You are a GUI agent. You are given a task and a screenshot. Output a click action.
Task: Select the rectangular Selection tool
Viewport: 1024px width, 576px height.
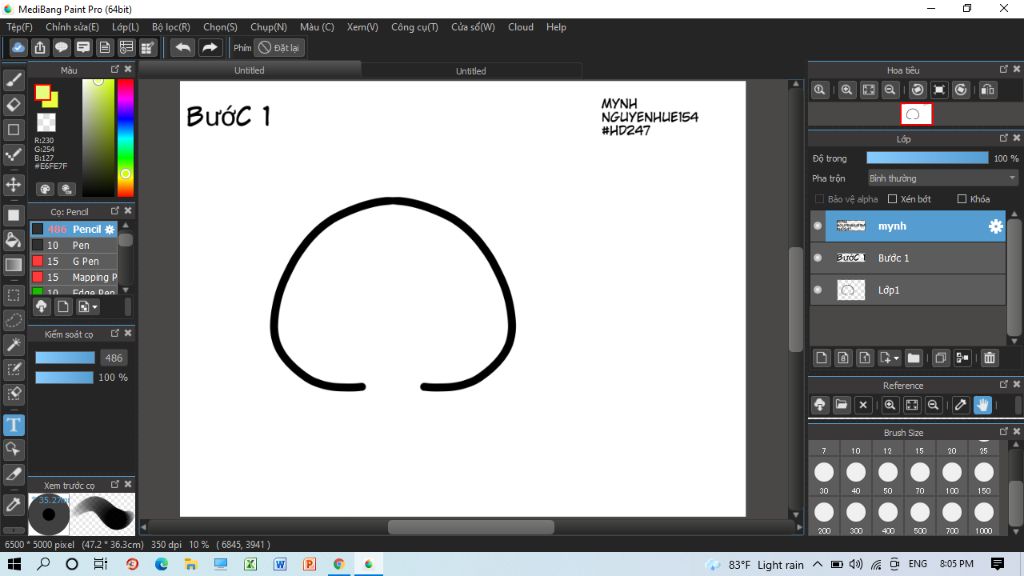[x=14, y=295]
